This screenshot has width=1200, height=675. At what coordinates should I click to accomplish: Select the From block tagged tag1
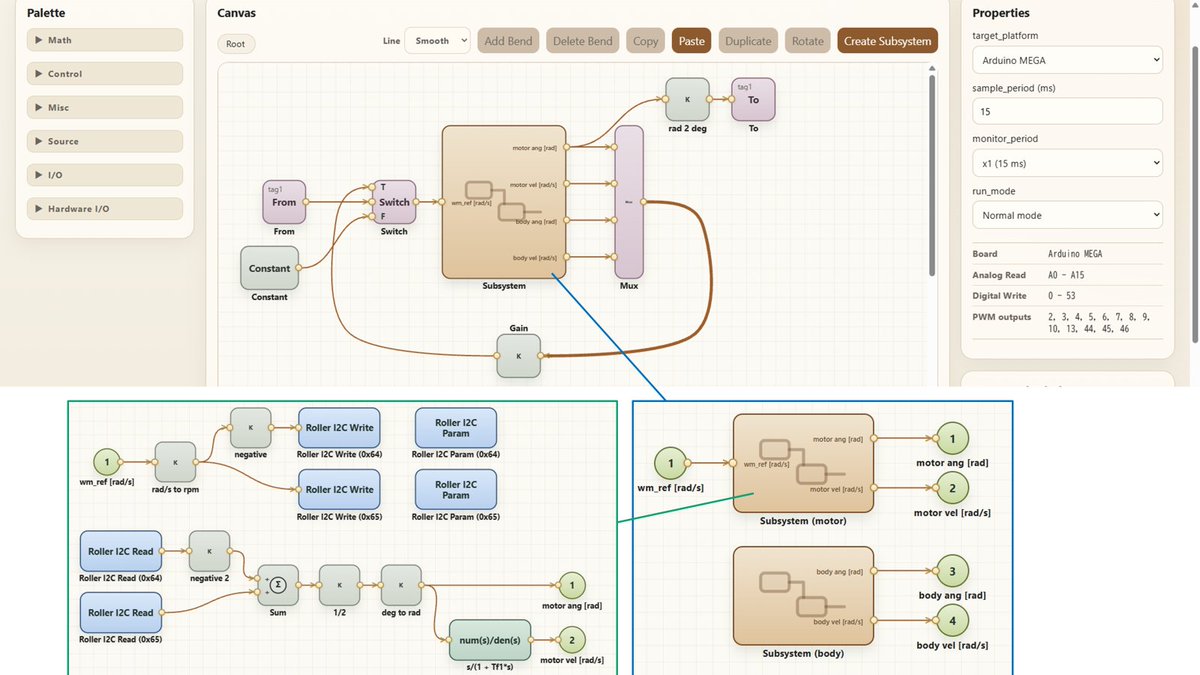tap(284, 201)
